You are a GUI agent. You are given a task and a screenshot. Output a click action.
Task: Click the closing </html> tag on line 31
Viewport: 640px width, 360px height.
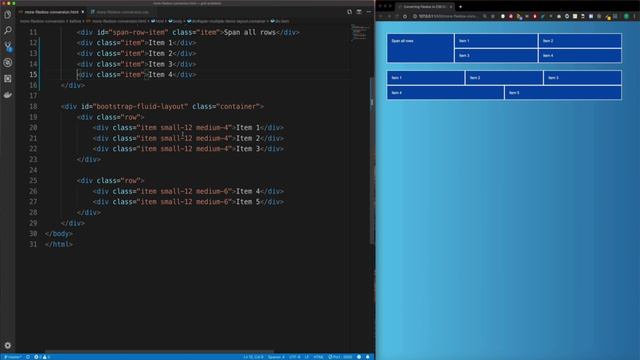click(59, 244)
